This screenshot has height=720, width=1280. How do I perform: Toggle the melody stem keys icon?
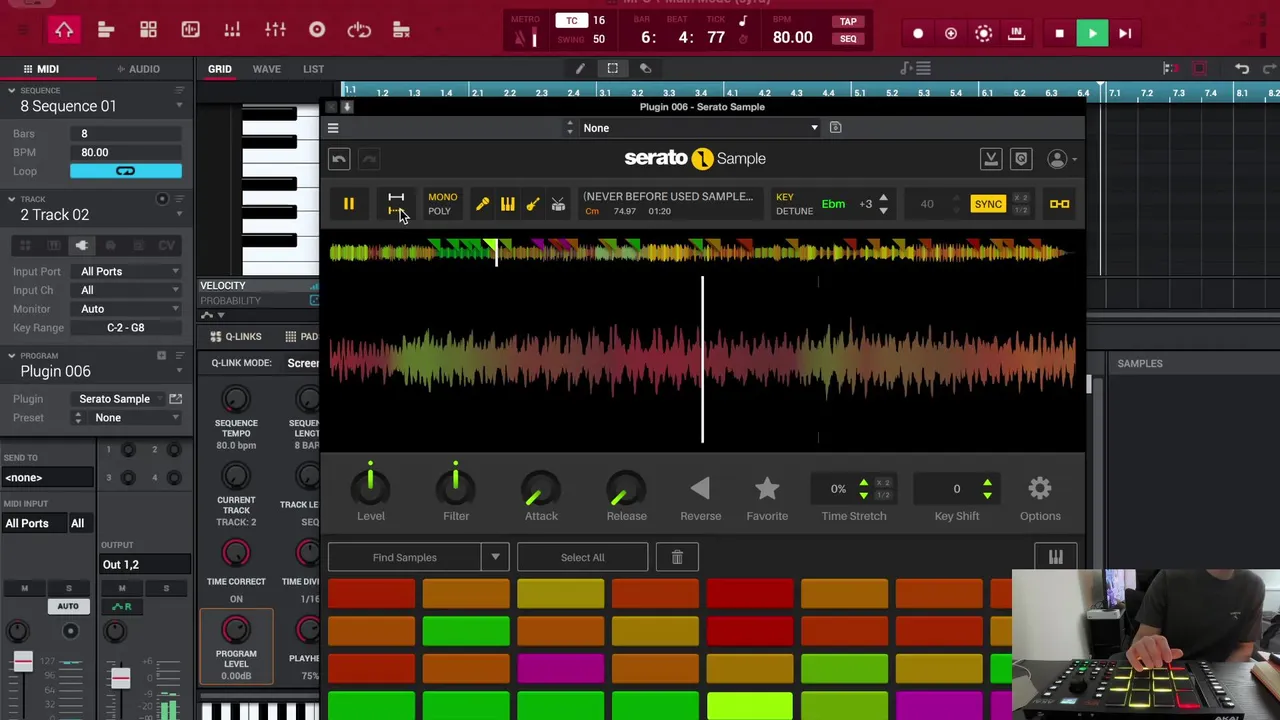pyautogui.click(x=508, y=204)
